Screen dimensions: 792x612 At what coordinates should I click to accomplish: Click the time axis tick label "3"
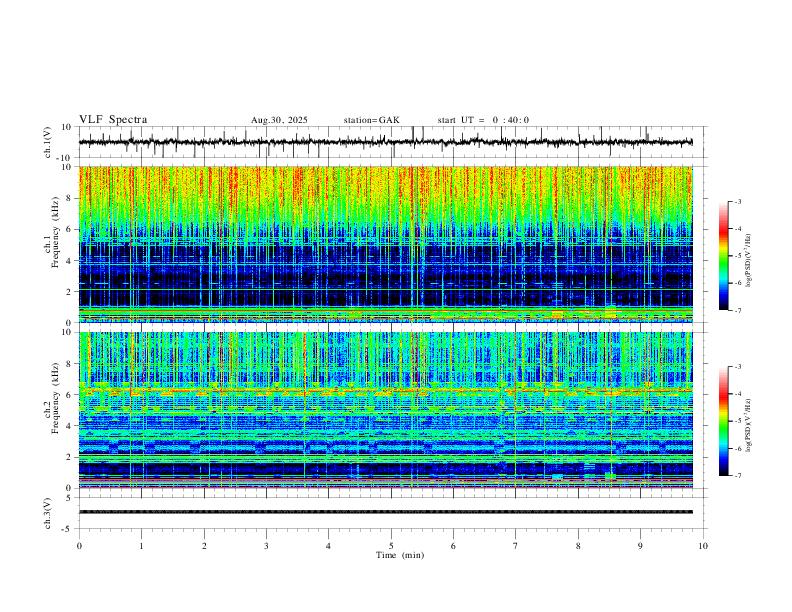[x=266, y=546]
